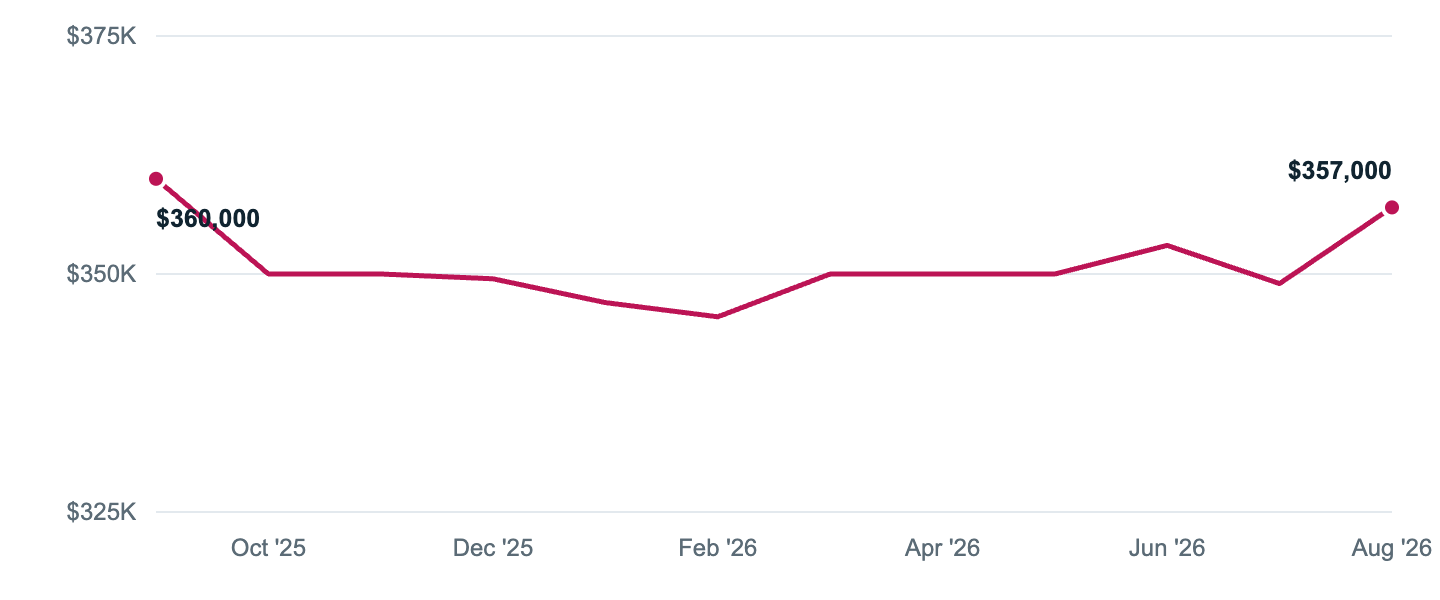The height and width of the screenshot is (600, 1440).
Task: Click the $360,000 value label text
Action: click(208, 219)
